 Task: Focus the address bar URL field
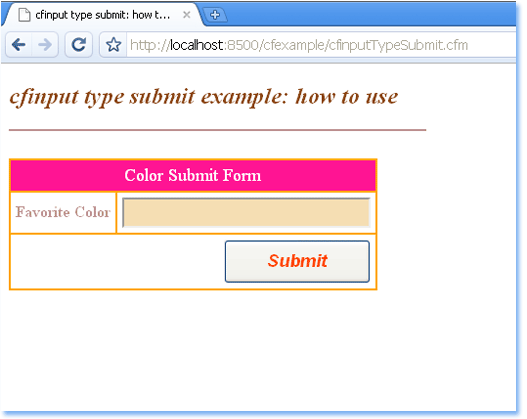[321, 45]
